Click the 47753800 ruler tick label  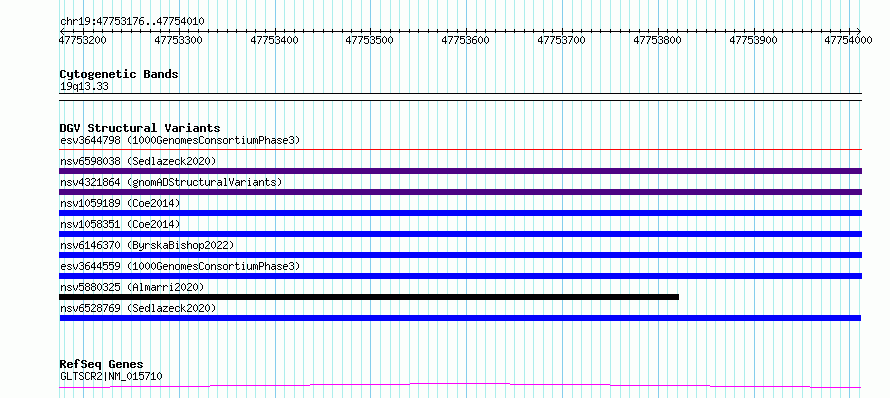[x=657, y=40]
